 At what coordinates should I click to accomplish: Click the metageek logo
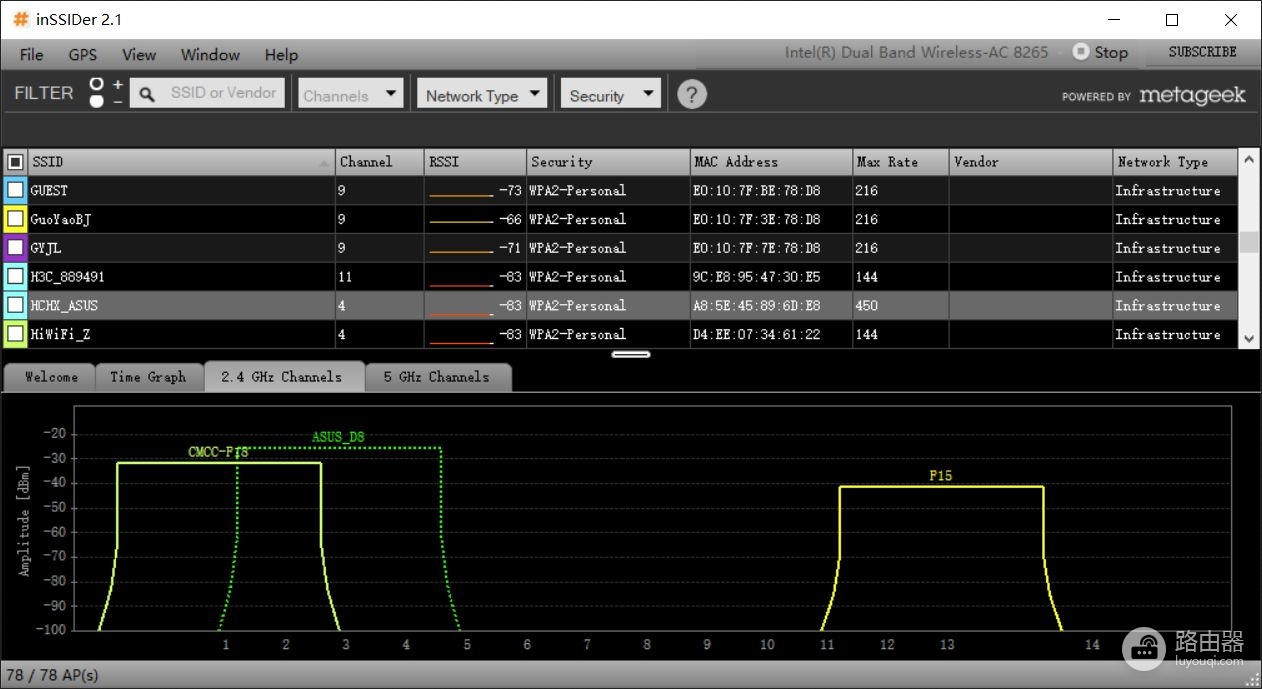(x=1154, y=95)
